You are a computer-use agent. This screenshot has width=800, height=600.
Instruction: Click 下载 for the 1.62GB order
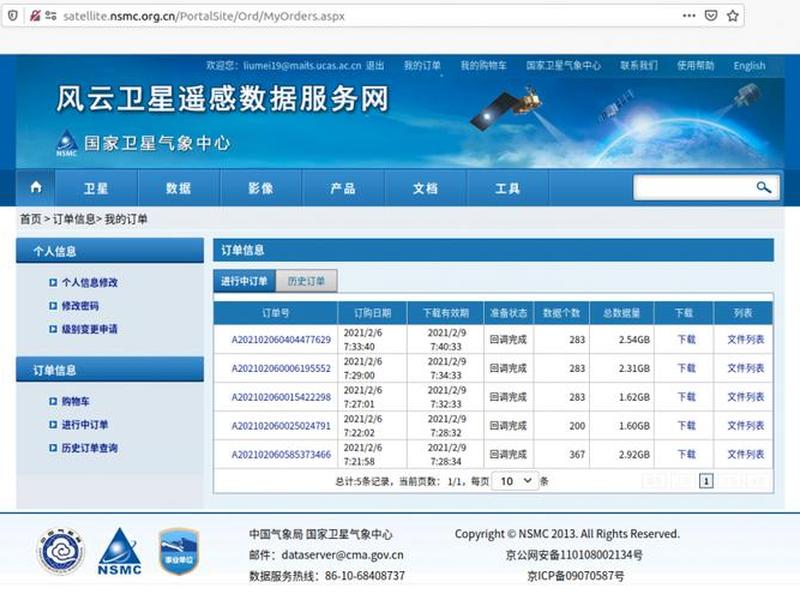coord(686,396)
